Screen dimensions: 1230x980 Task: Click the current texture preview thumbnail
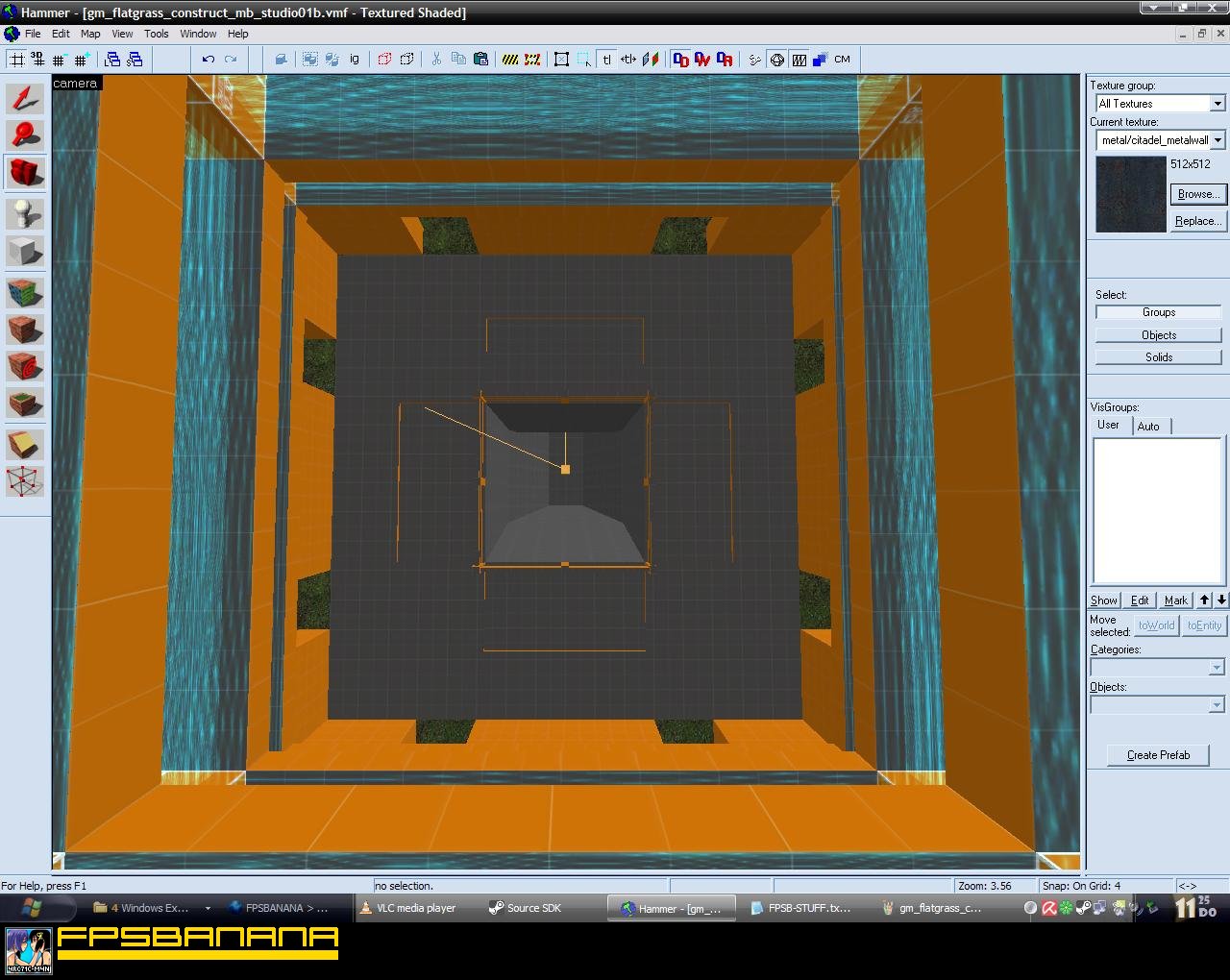[1130, 194]
